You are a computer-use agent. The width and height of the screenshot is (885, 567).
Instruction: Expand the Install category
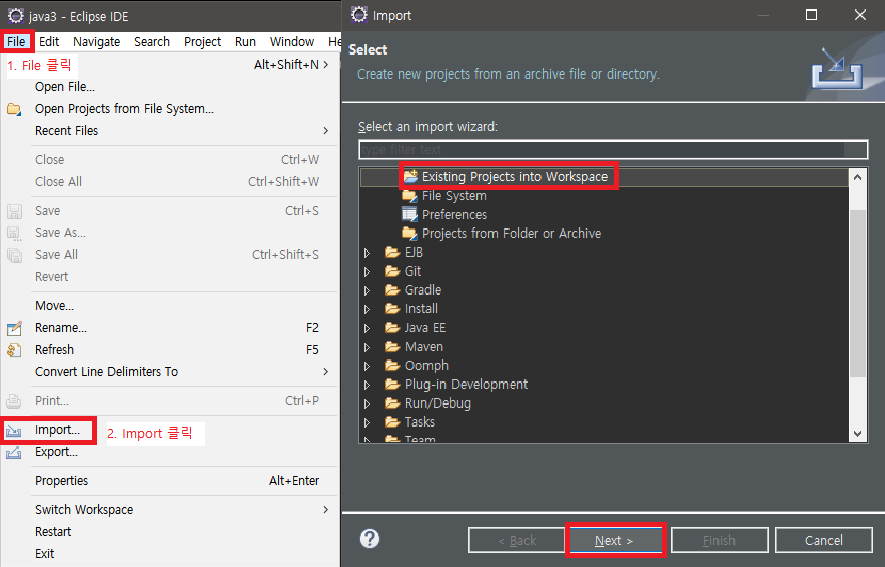point(367,309)
